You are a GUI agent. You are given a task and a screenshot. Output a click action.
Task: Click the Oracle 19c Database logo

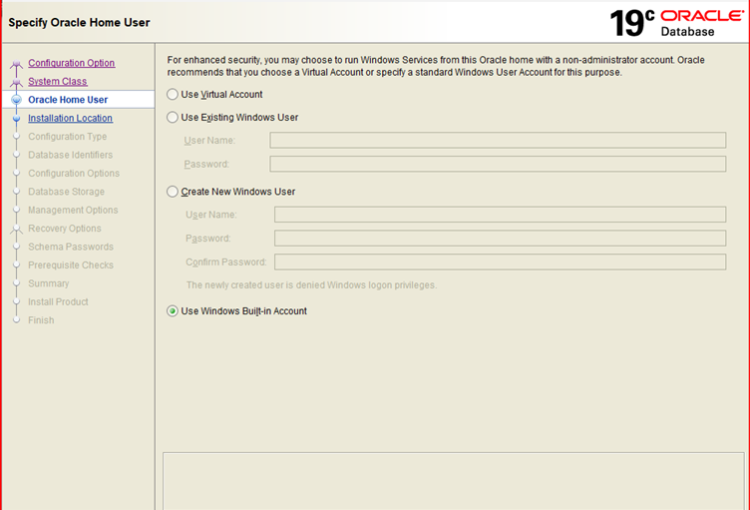(x=676, y=22)
